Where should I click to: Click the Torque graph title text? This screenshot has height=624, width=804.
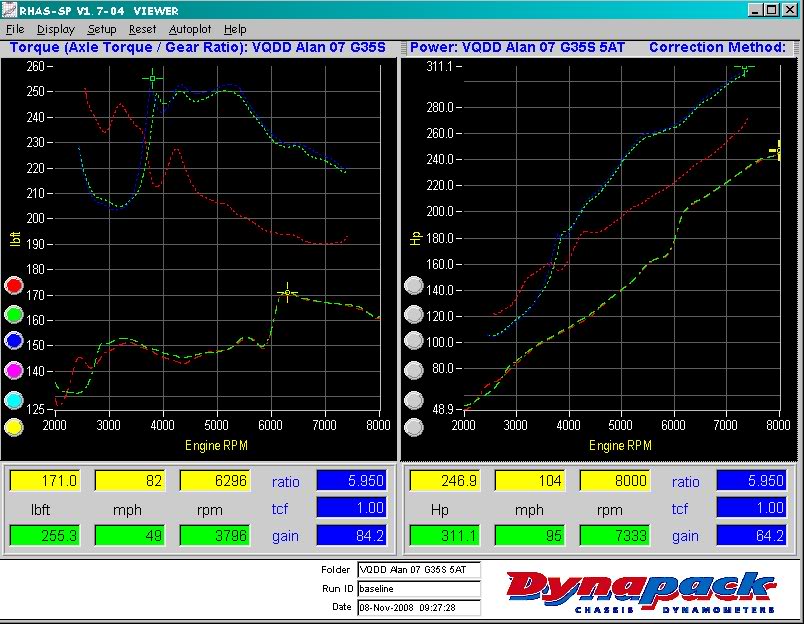(197, 48)
